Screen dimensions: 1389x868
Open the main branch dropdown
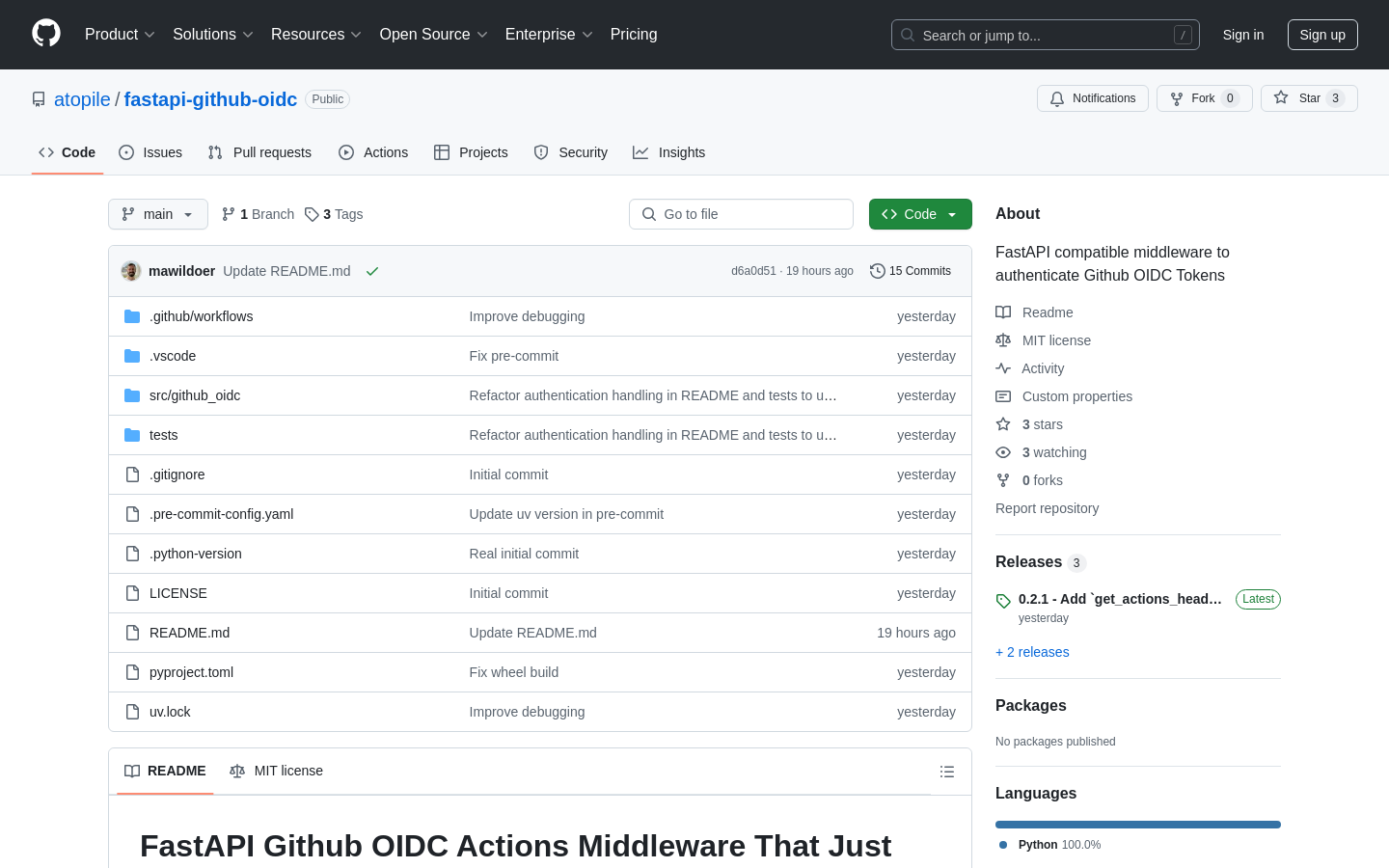tap(158, 214)
